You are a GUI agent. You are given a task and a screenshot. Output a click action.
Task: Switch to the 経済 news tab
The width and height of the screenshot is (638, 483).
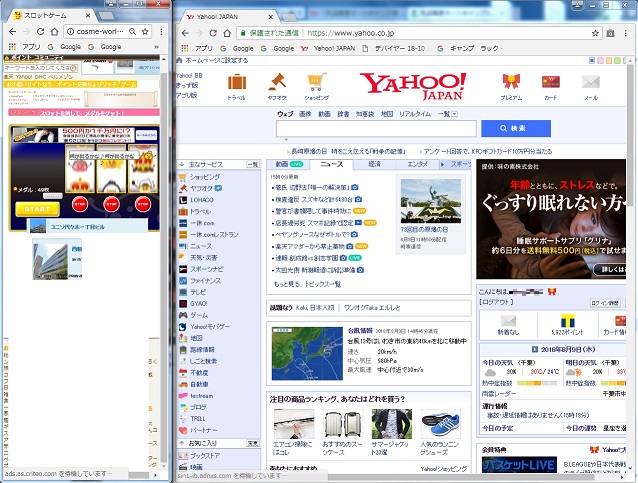[x=374, y=163]
